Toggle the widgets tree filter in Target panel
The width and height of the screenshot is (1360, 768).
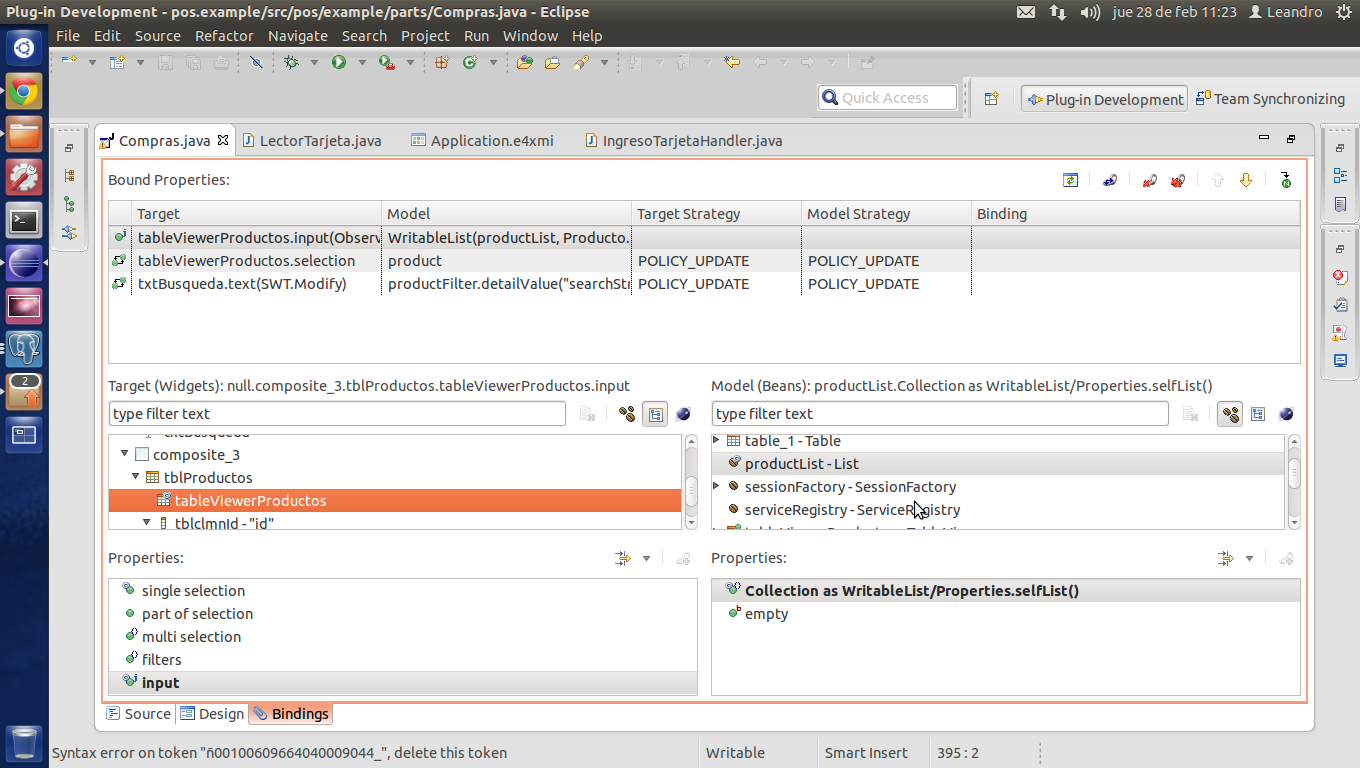click(x=655, y=414)
